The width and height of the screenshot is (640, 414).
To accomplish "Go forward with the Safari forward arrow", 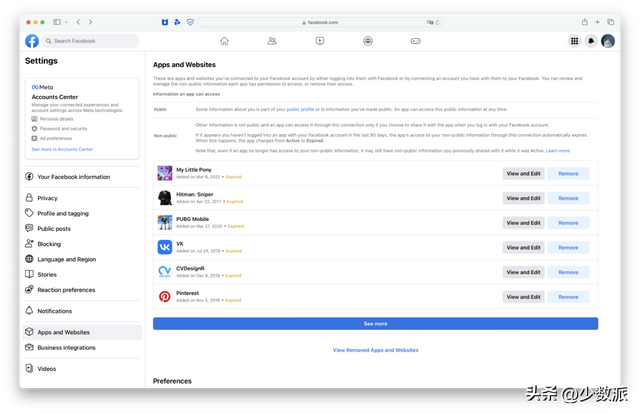I will tap(91, 22).
